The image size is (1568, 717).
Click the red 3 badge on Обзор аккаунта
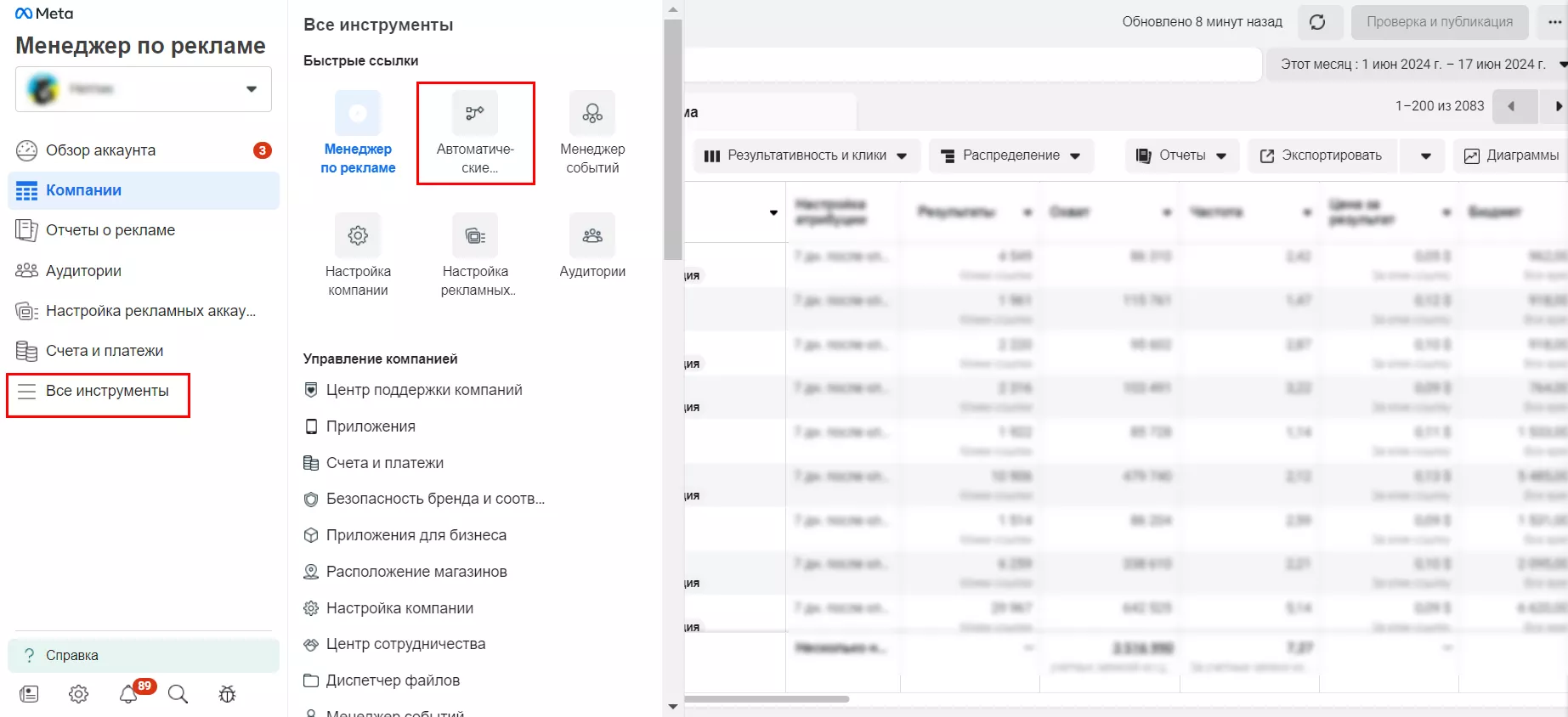(x=263, y=150)
